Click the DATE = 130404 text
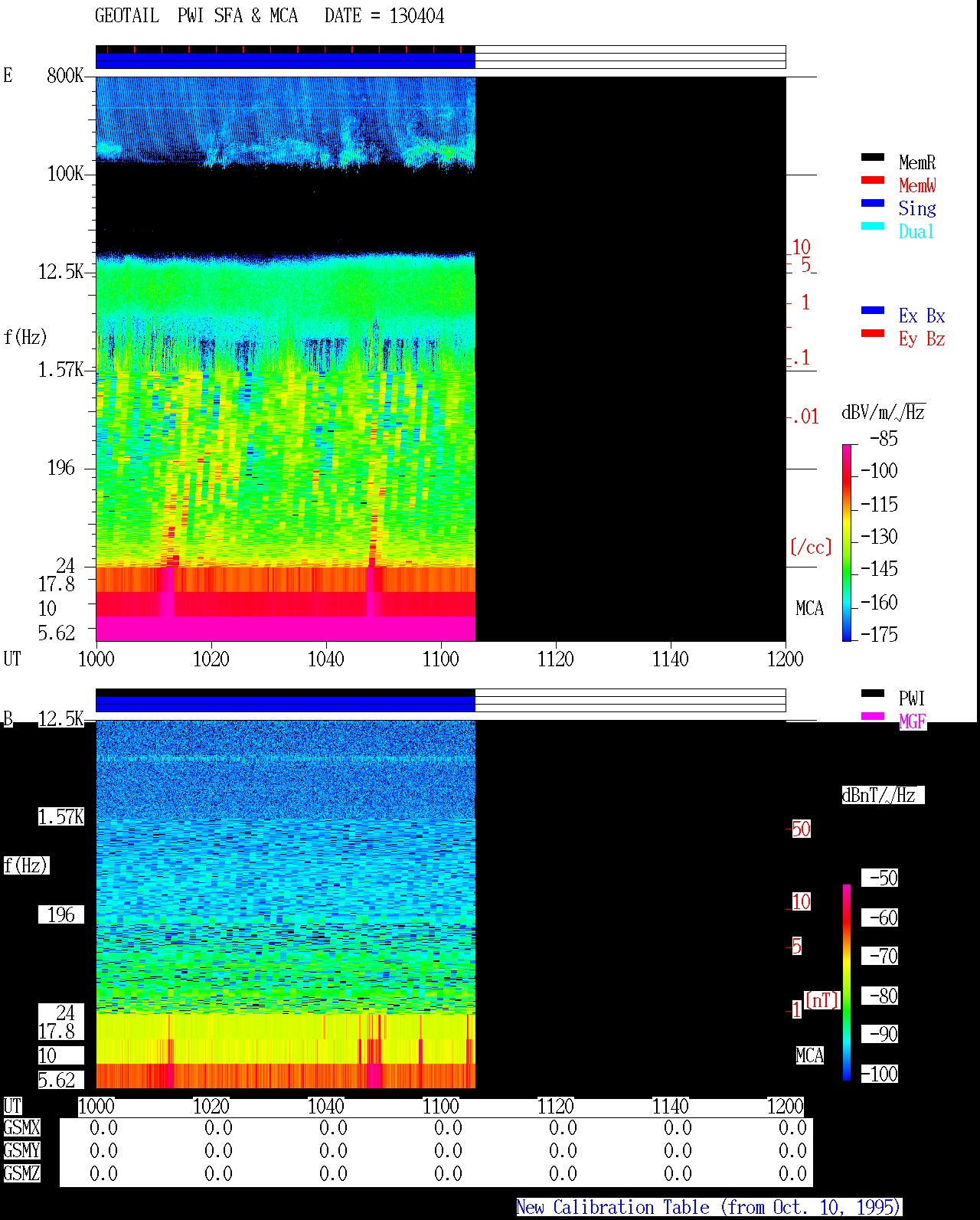Viewport: 980px width, 1220px height. (384, 16)
